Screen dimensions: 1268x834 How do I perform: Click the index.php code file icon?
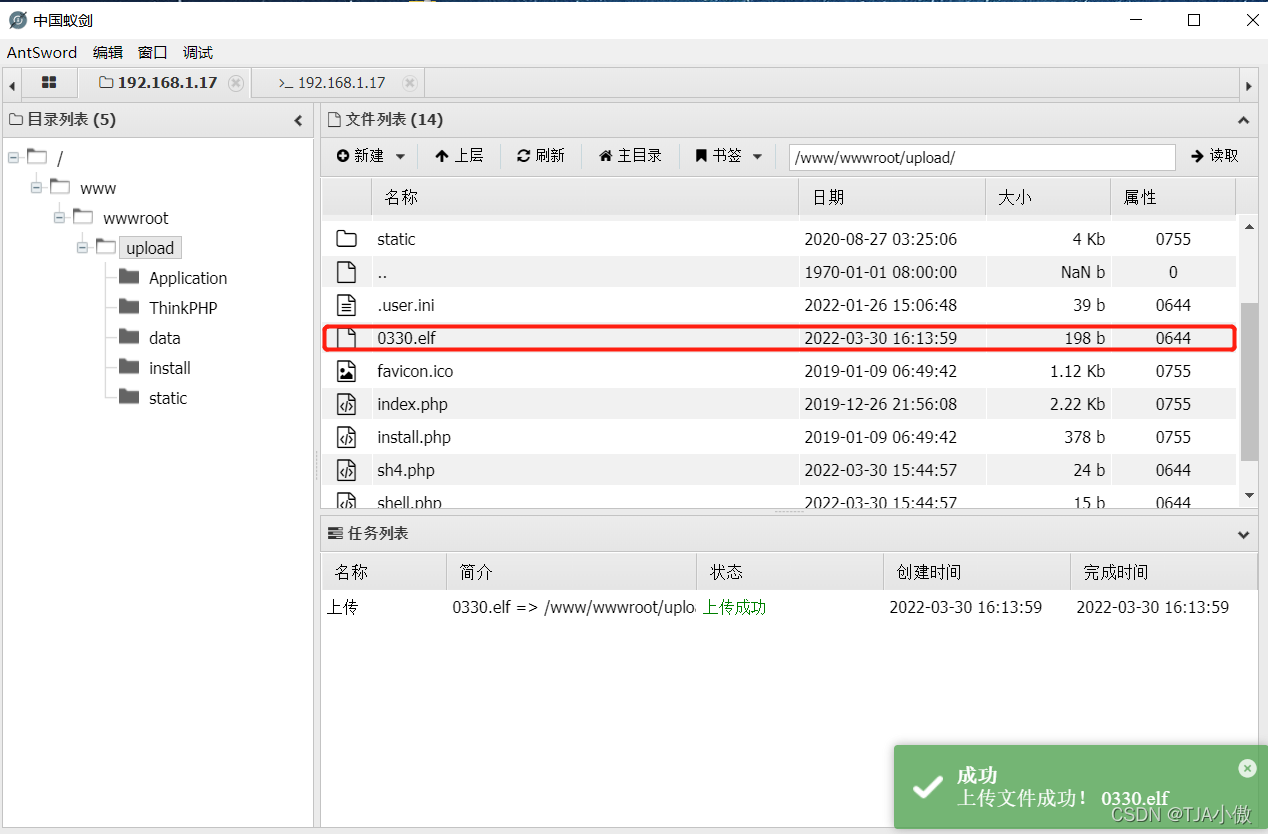coord(346,404)
